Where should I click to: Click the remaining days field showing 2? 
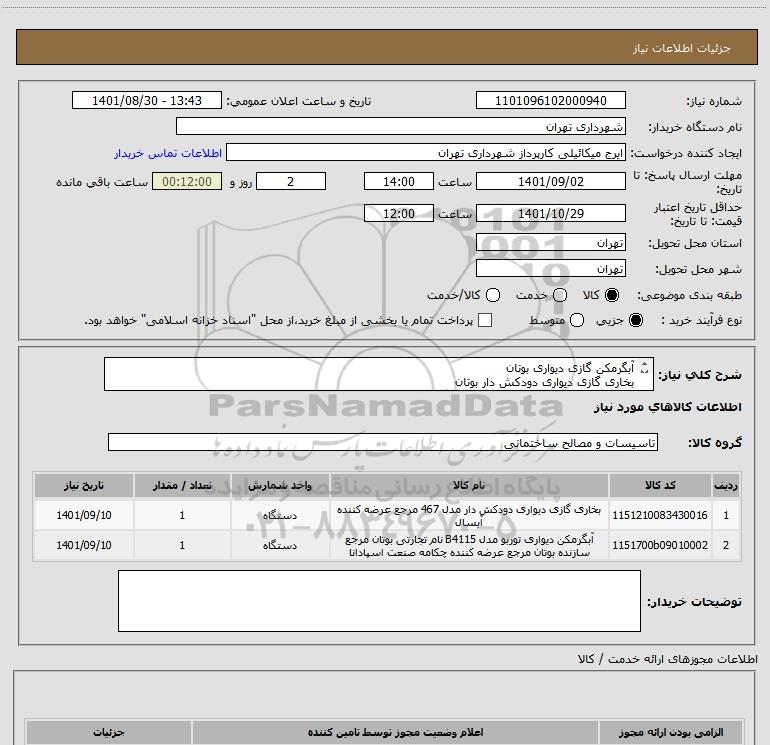(x=291, y=181)
